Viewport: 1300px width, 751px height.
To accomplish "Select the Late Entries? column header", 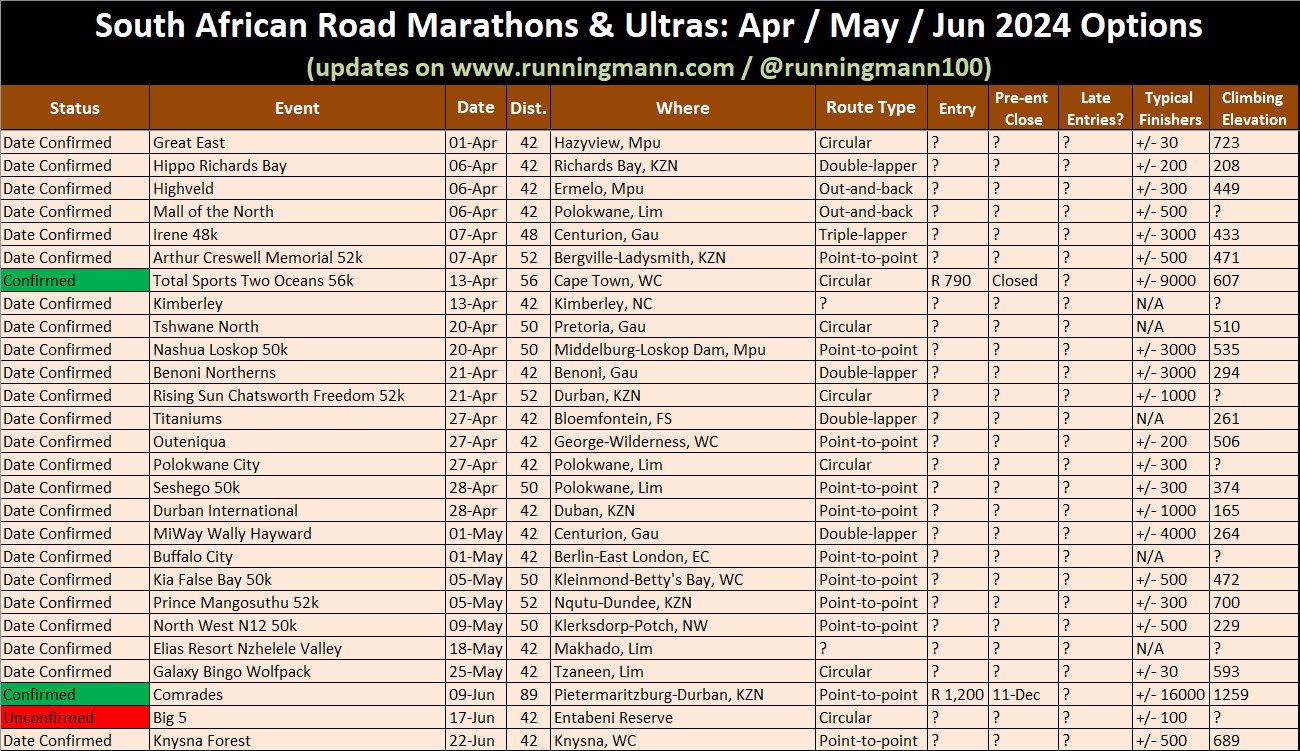I will (1096, 108).
